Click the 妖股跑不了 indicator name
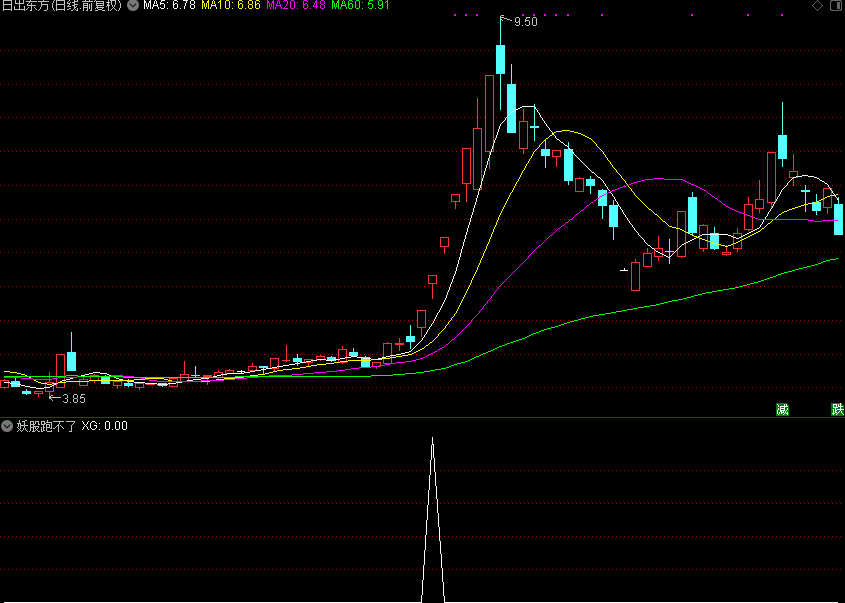This screenshot has height=603, width=845. coord(46,426)
